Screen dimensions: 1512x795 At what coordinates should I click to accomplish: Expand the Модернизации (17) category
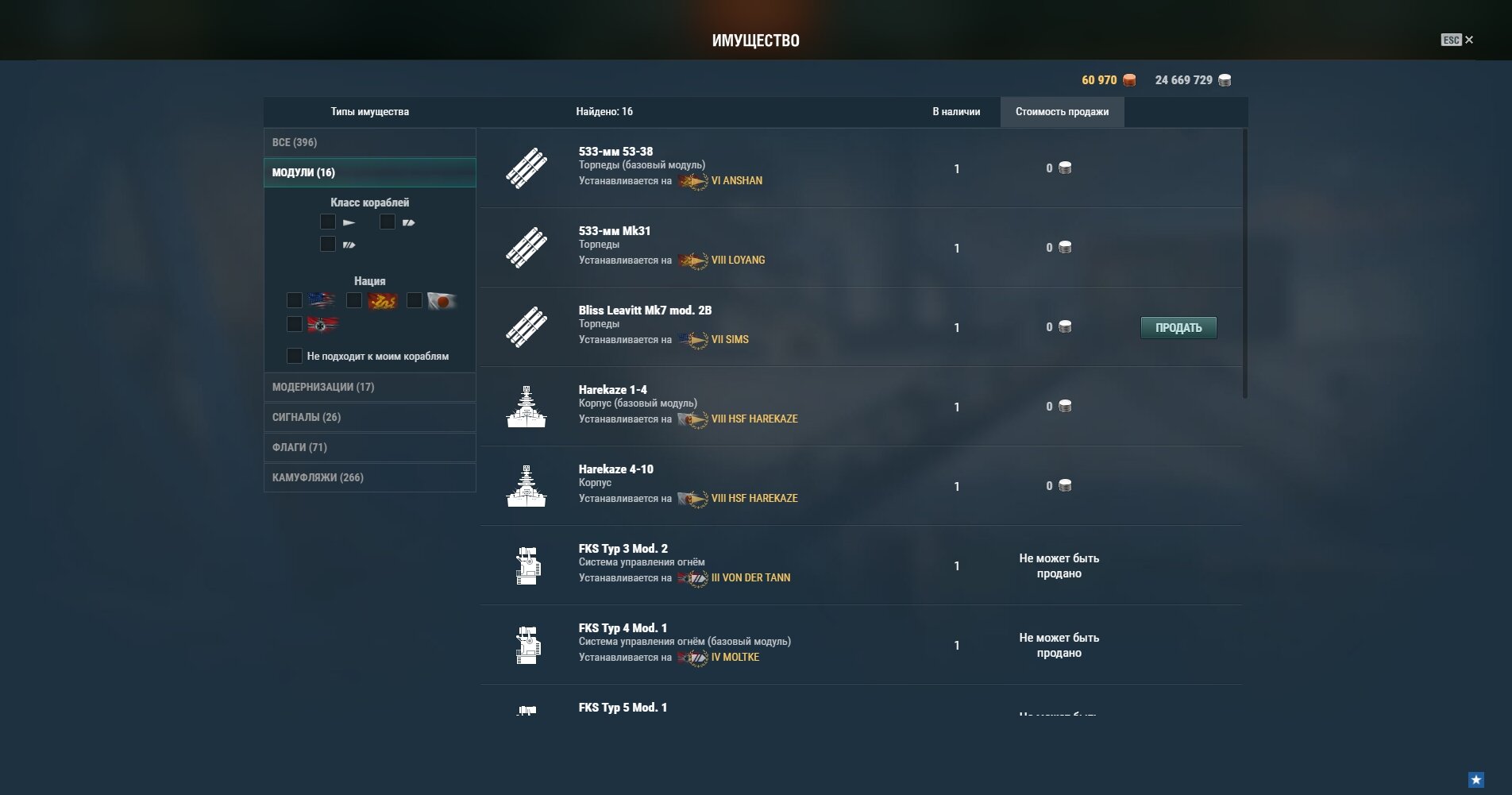[370, 387]
